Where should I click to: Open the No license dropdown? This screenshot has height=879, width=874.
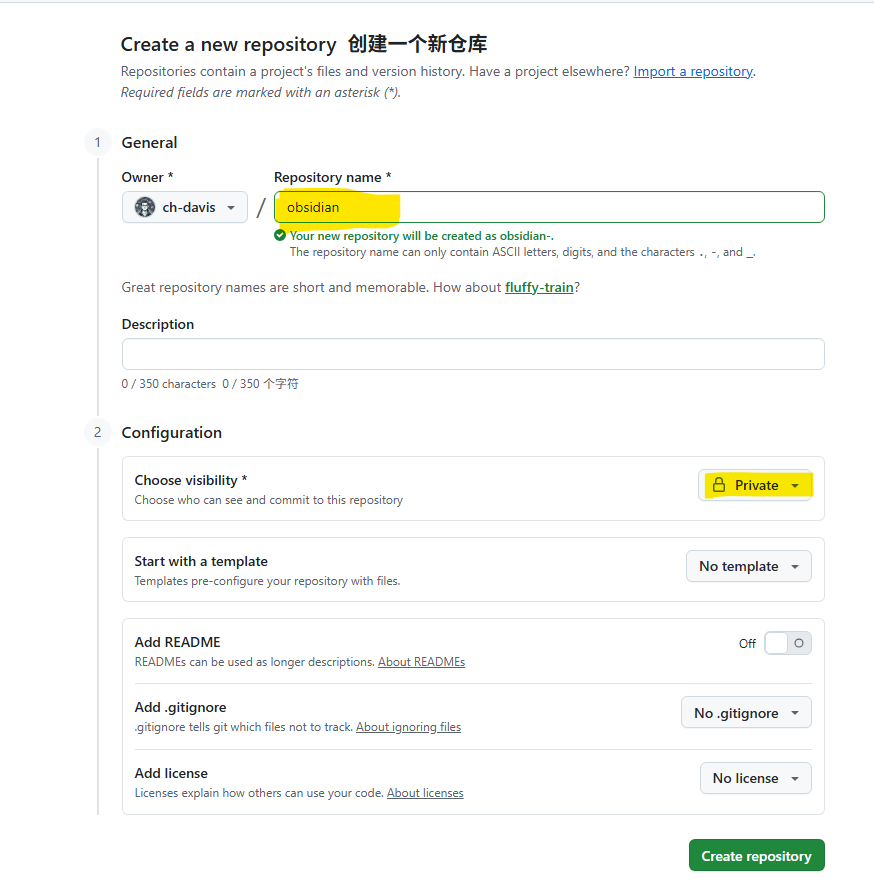coord(755,778)
